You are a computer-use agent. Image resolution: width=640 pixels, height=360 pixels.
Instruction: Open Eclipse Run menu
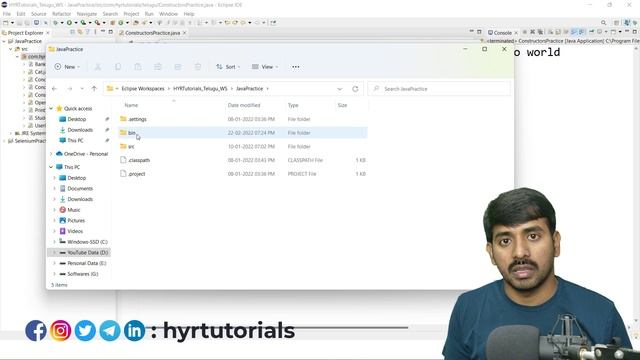pyautogui.click(x=149, y=14)
